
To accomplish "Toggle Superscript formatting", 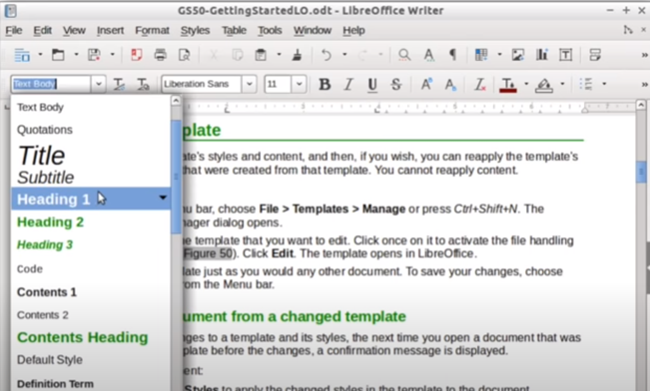I will pyautogui.click(x=426, y=85).
